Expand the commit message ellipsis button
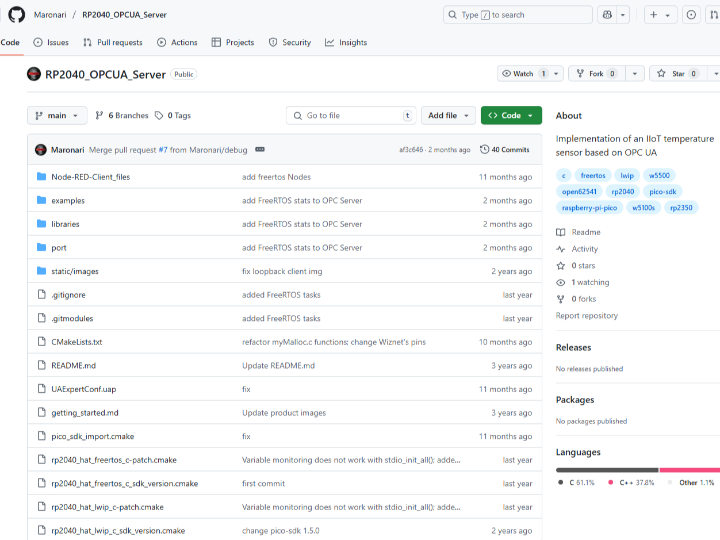 (260, 150)
